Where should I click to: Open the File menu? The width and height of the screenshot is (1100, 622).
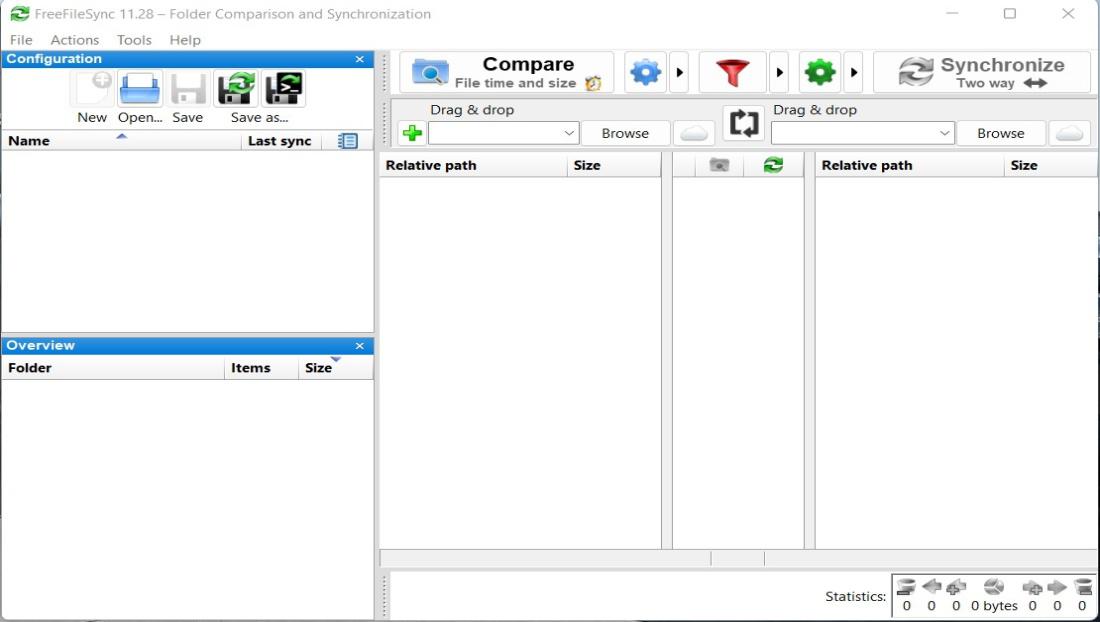point(21,40)
